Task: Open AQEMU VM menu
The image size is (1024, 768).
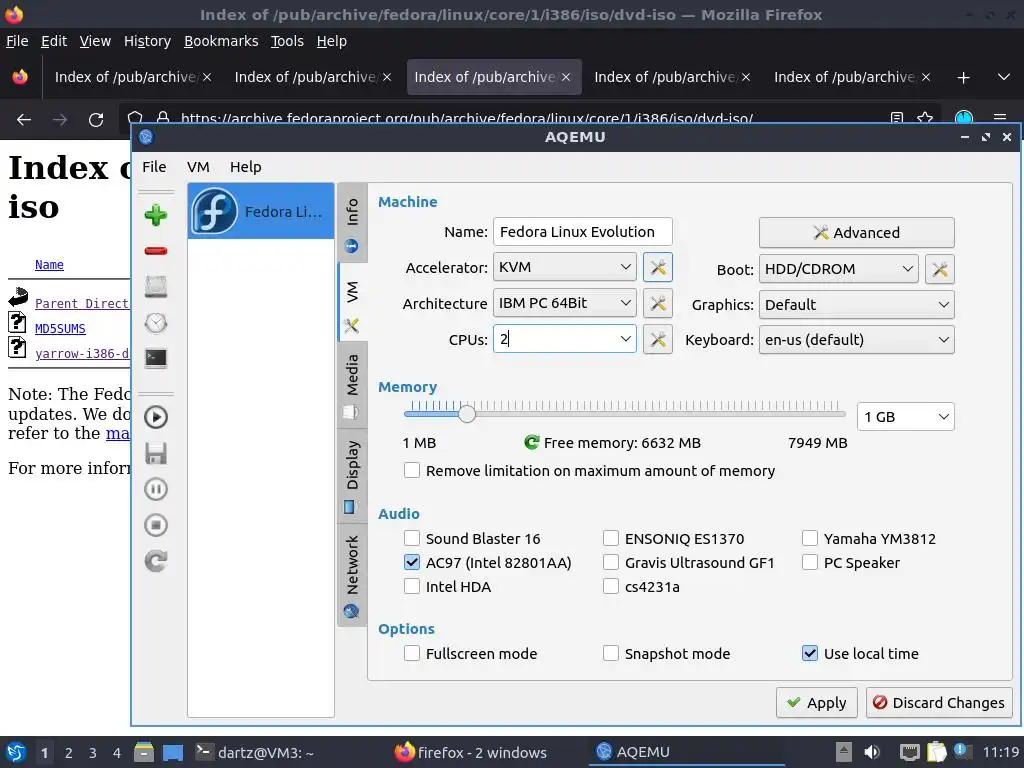Action: click(x=198, y=167)
